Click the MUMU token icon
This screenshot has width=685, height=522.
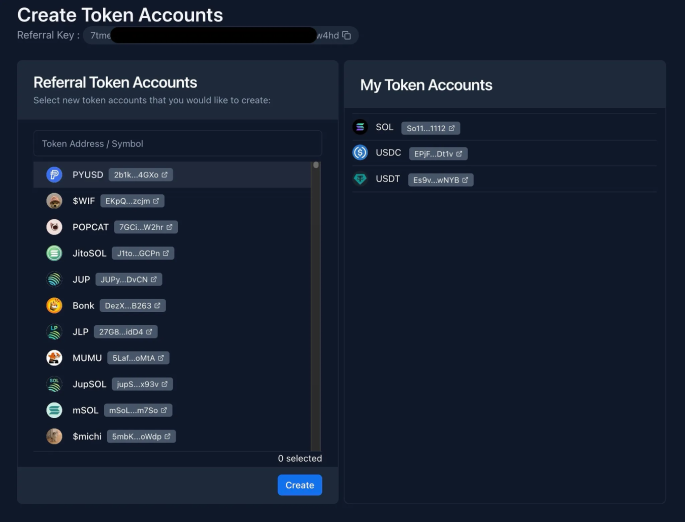(x=54, y=357)
